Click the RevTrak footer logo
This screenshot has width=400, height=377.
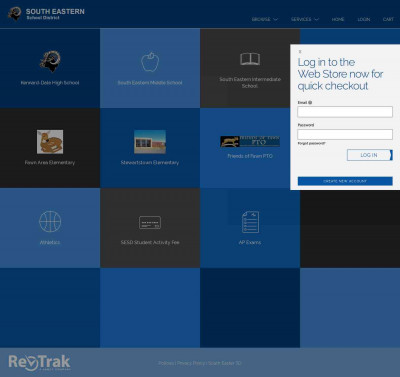click(x=39, y=363)
